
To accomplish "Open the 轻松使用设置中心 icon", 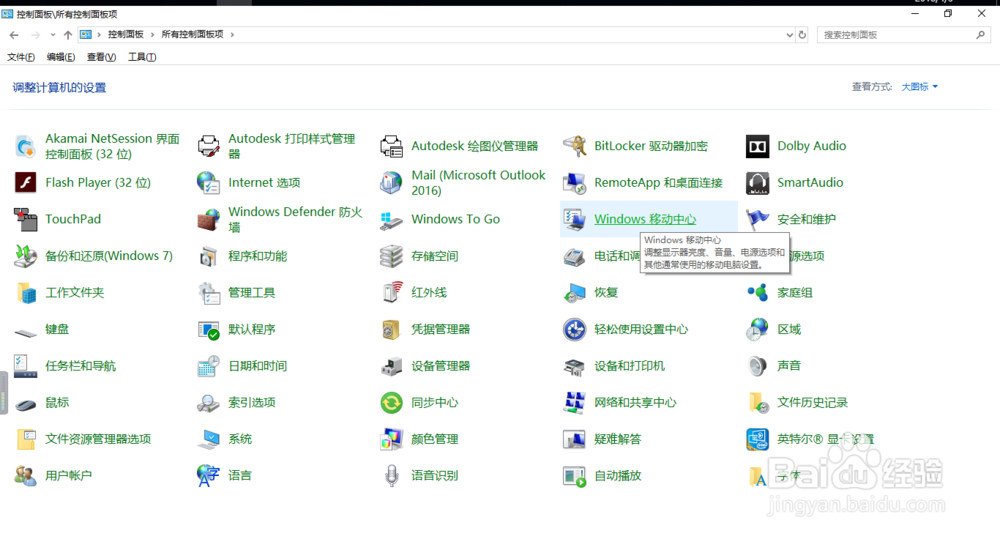I will click(575, 329).
